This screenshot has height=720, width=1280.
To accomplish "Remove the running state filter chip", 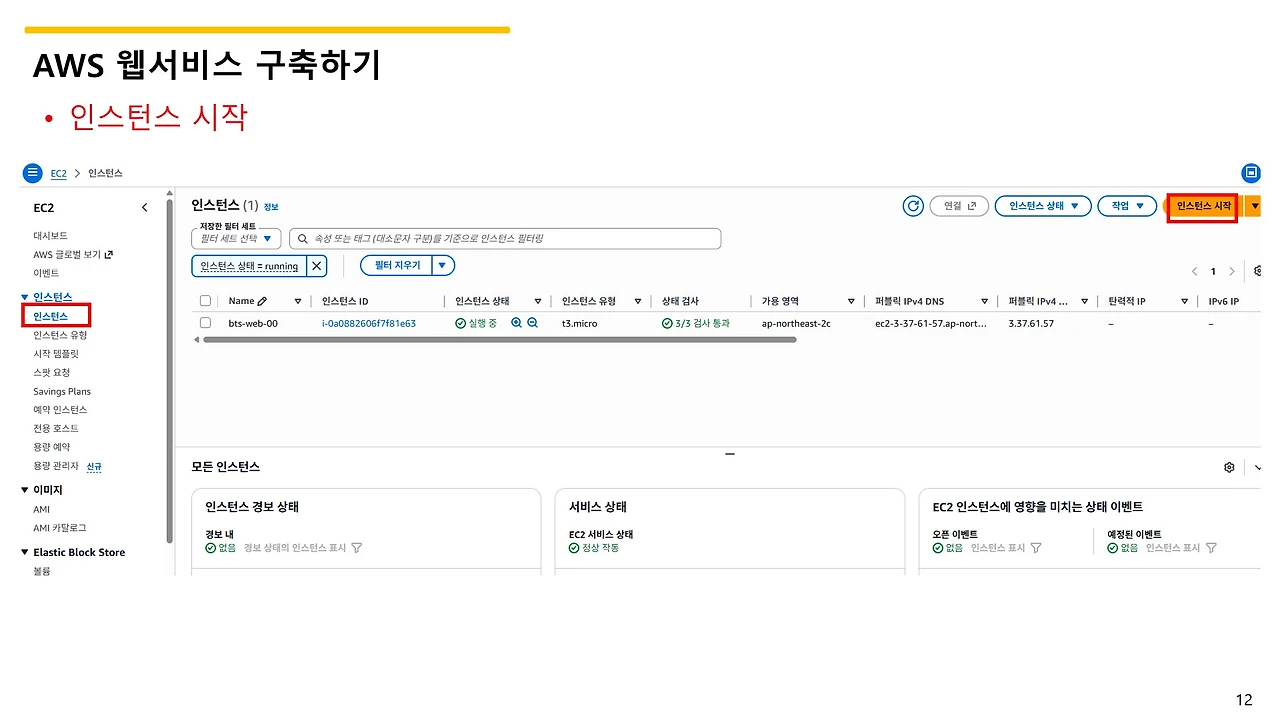I will tap(316, 266).
